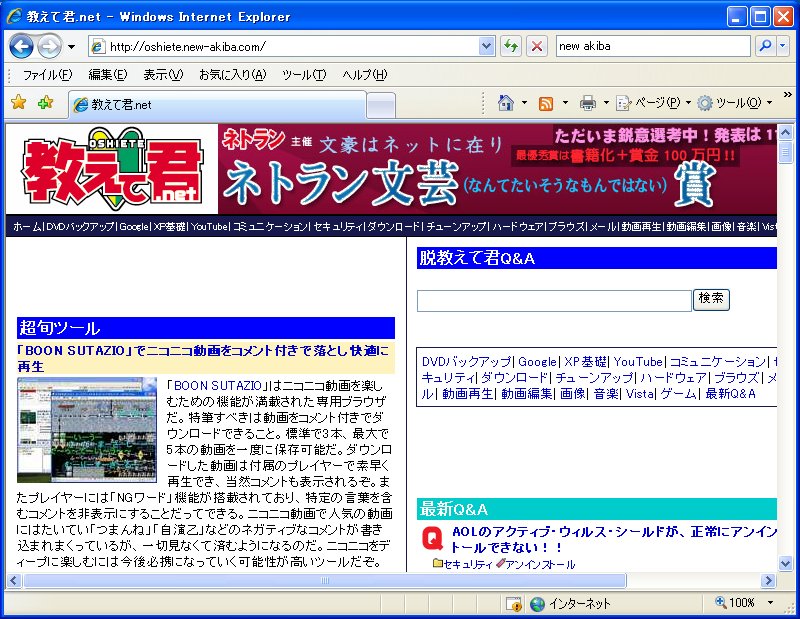Click YouTube in the dark nav bar
The height and width of the screenshot is (619, 800).
tap(209, 226)
